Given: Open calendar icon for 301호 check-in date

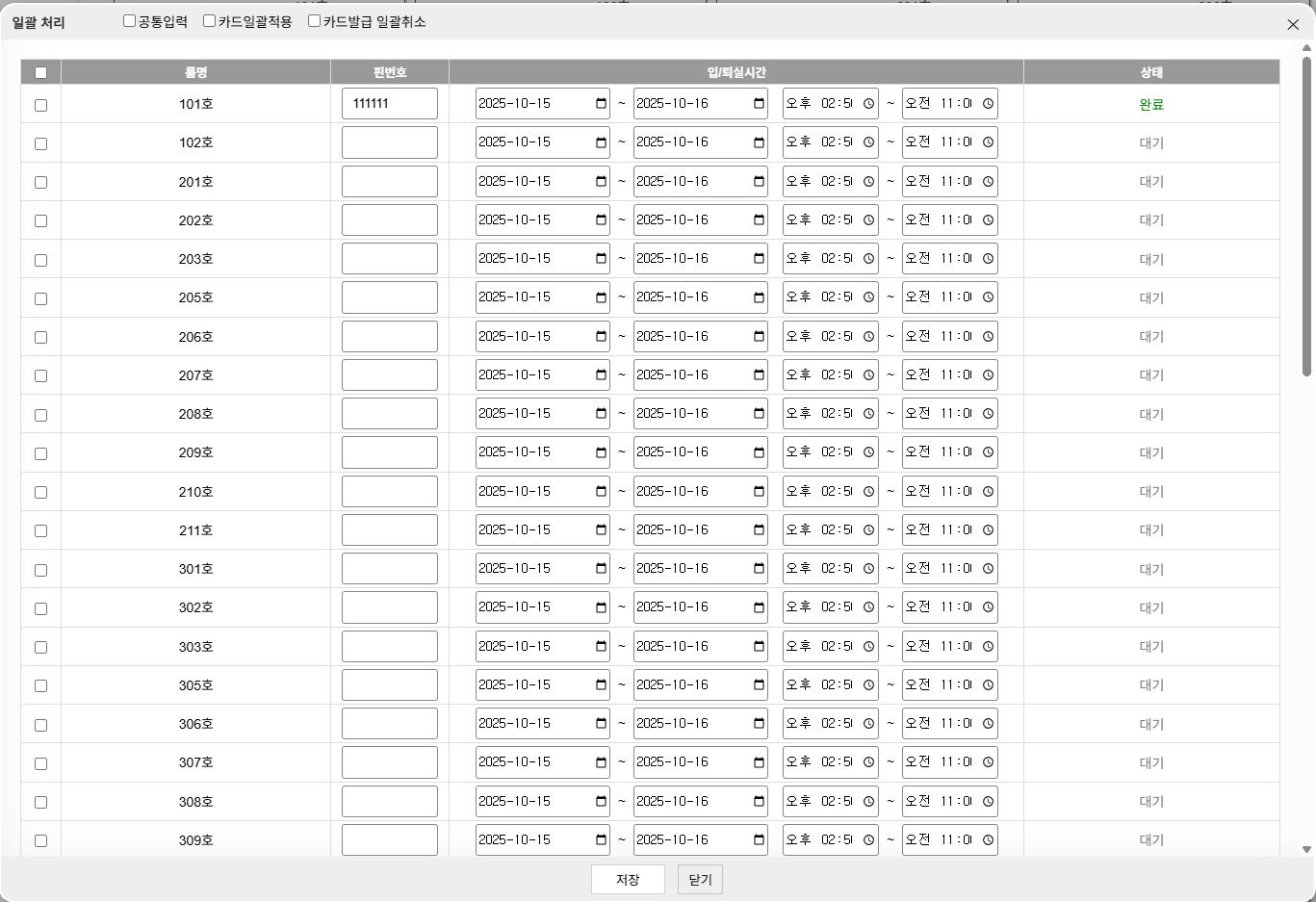Looking at the screenshot, I should click(x=601, y=569).
